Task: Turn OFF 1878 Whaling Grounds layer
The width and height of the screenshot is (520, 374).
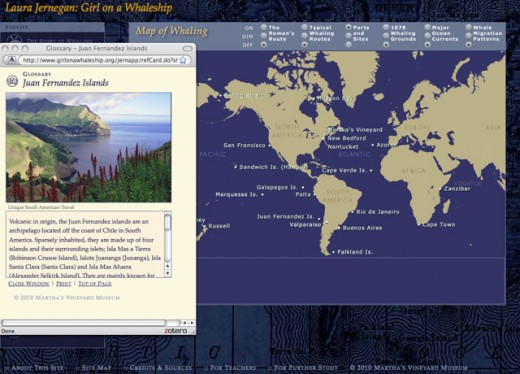Action: pyautogui.click(x=386, y=45)
